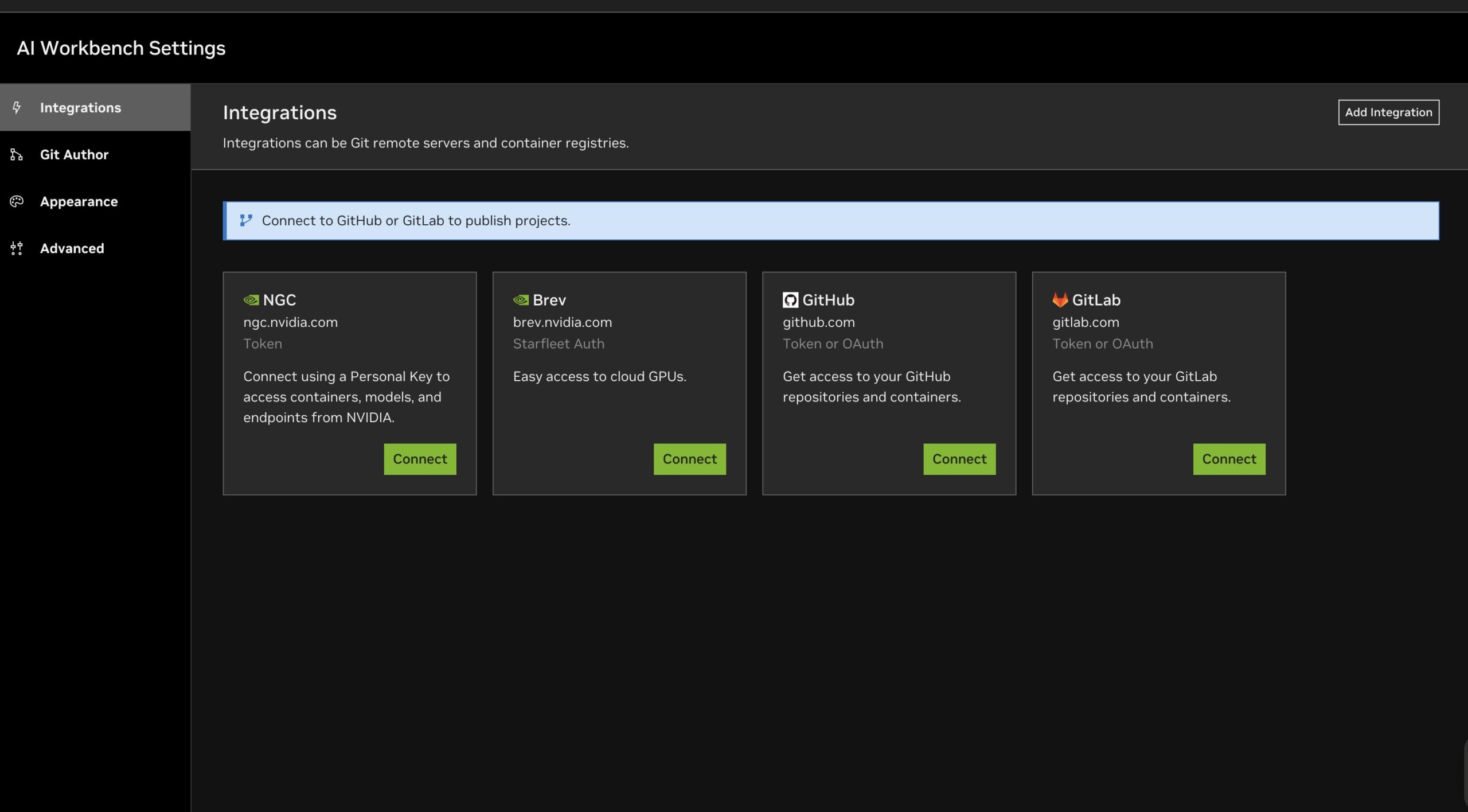
Task: Click the GitHub card title
Action: pyautogui.click(x=828, y=300)
